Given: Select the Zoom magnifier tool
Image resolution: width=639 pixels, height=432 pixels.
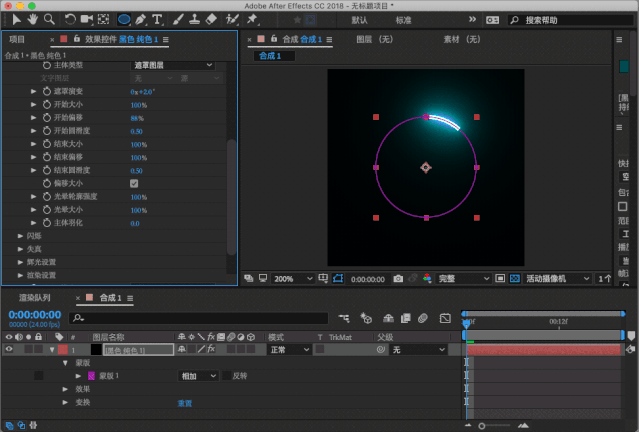Looking at the screenshot, I should point(49,19).
